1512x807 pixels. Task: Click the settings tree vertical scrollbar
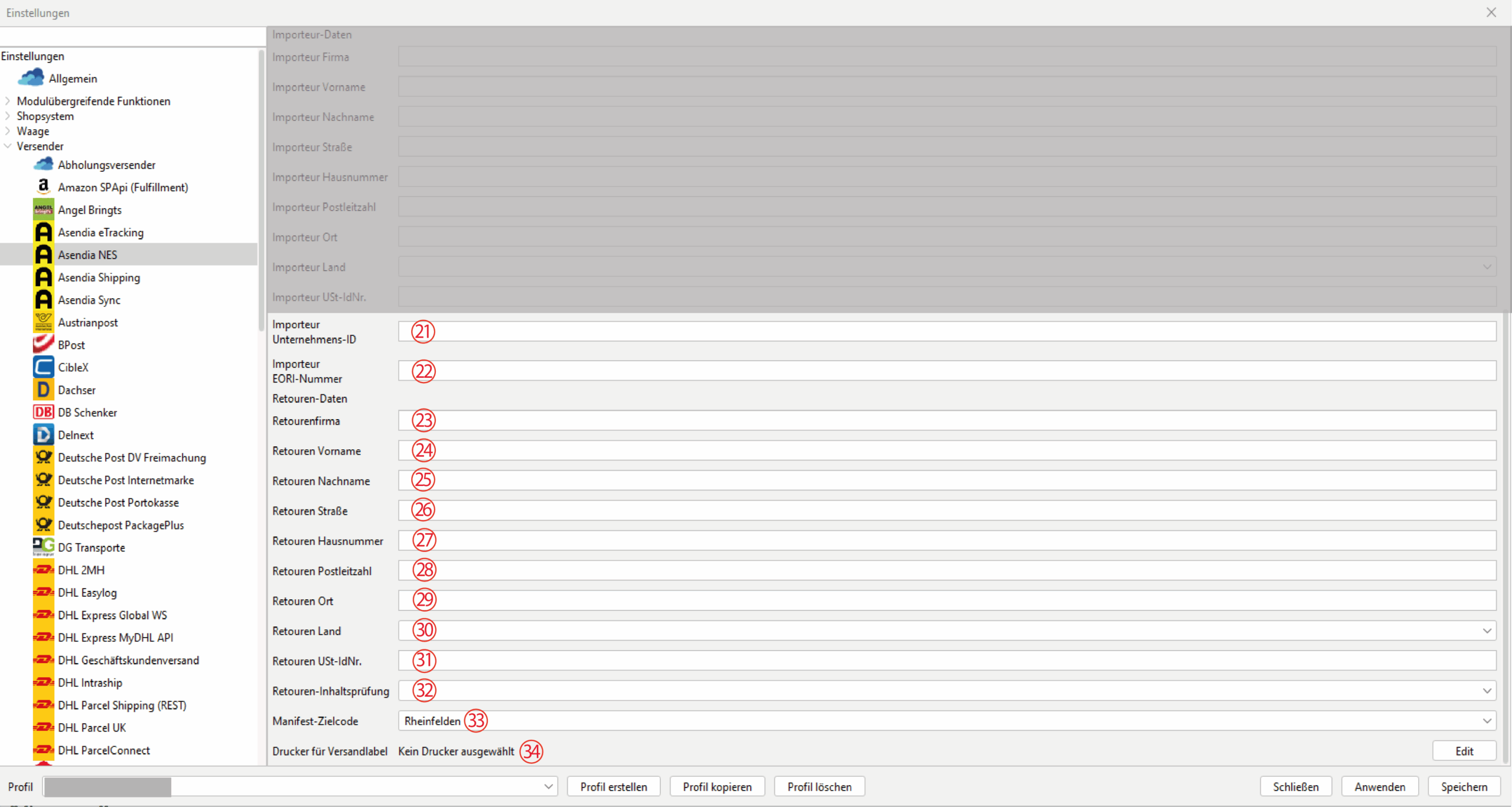[262, 190]
